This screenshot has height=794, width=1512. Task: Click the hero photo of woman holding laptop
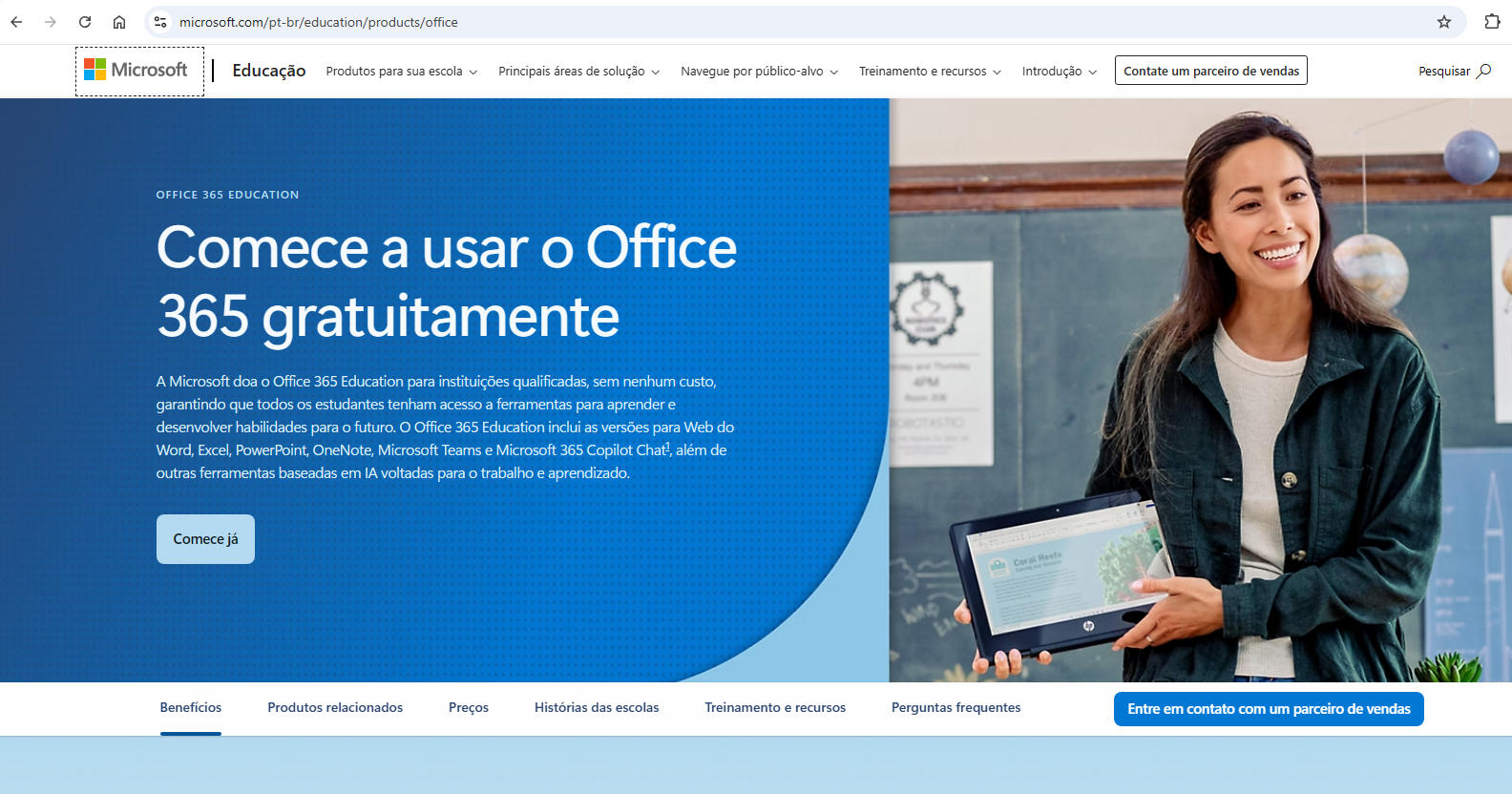point(1200,390)
